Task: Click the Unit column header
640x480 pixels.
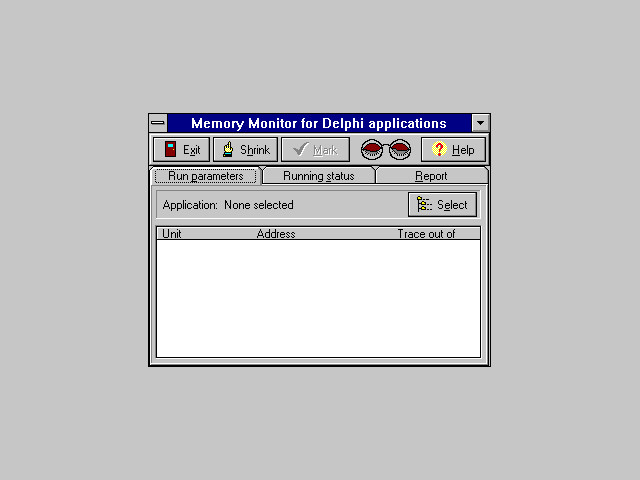Action: 172,234
